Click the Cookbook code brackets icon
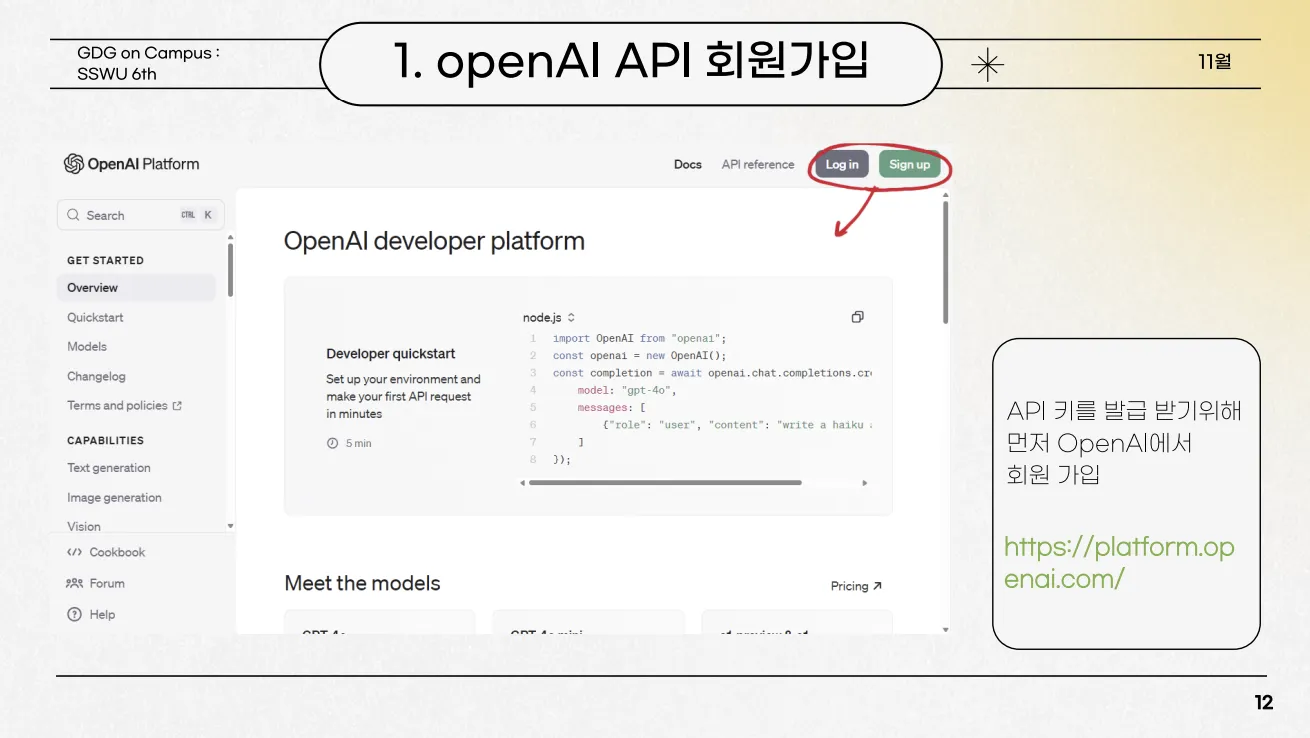This screenshot has height=738, width=1310. click(74, 552)
